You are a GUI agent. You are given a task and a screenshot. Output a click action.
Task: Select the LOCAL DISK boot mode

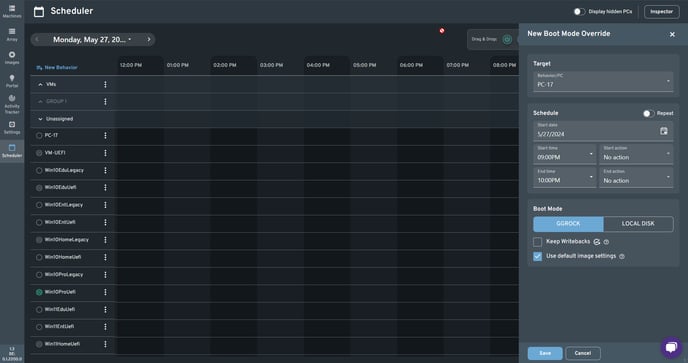[638, 224]
